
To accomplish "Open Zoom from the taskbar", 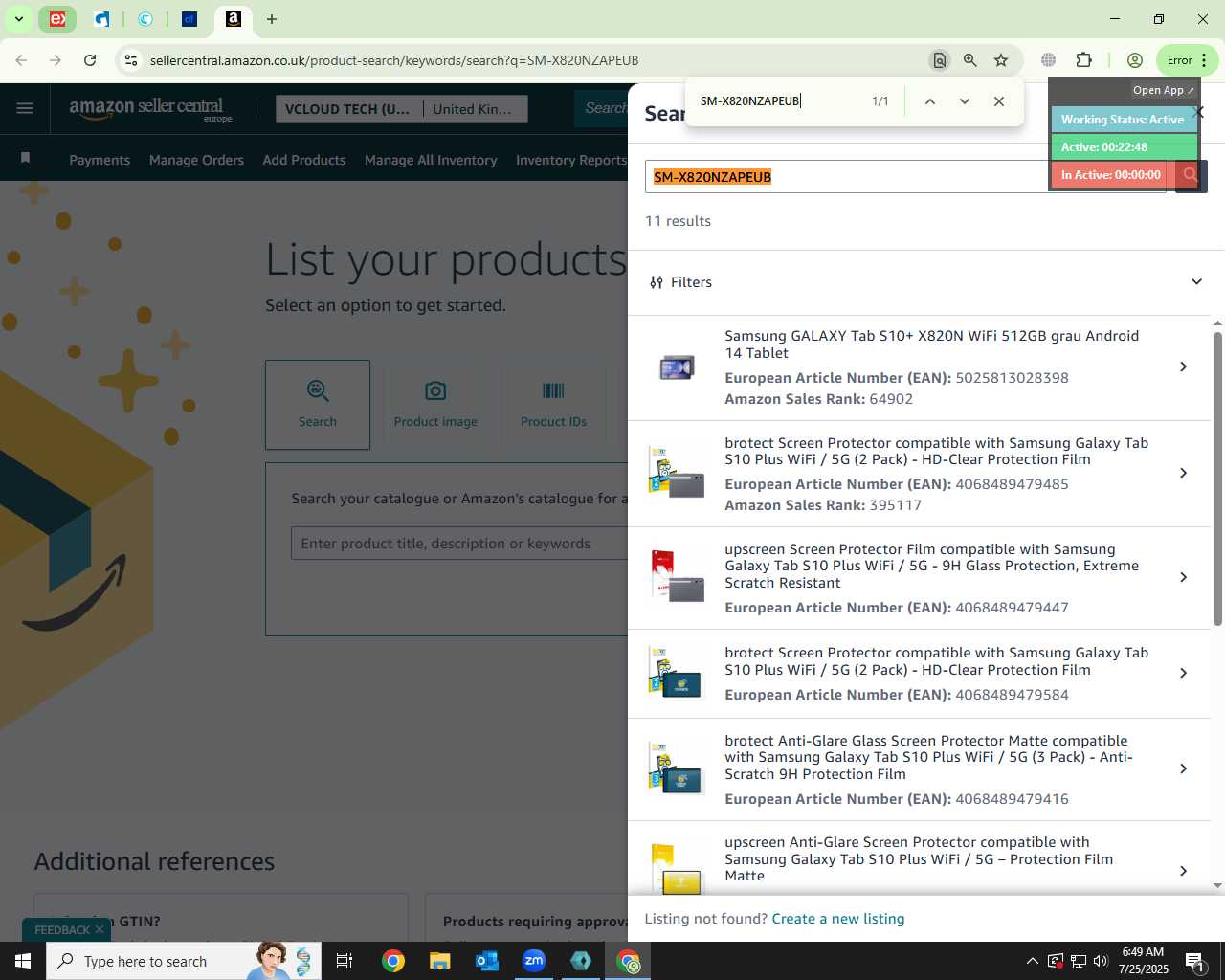I will [x=534, y=961].
